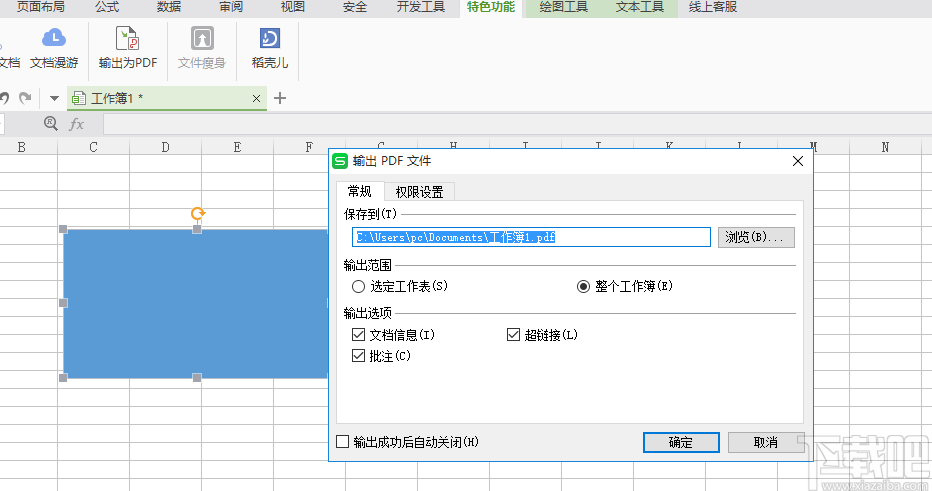Select the 工作簿1 document tab
Screen dimensions: 932x491
click(167, 98)
